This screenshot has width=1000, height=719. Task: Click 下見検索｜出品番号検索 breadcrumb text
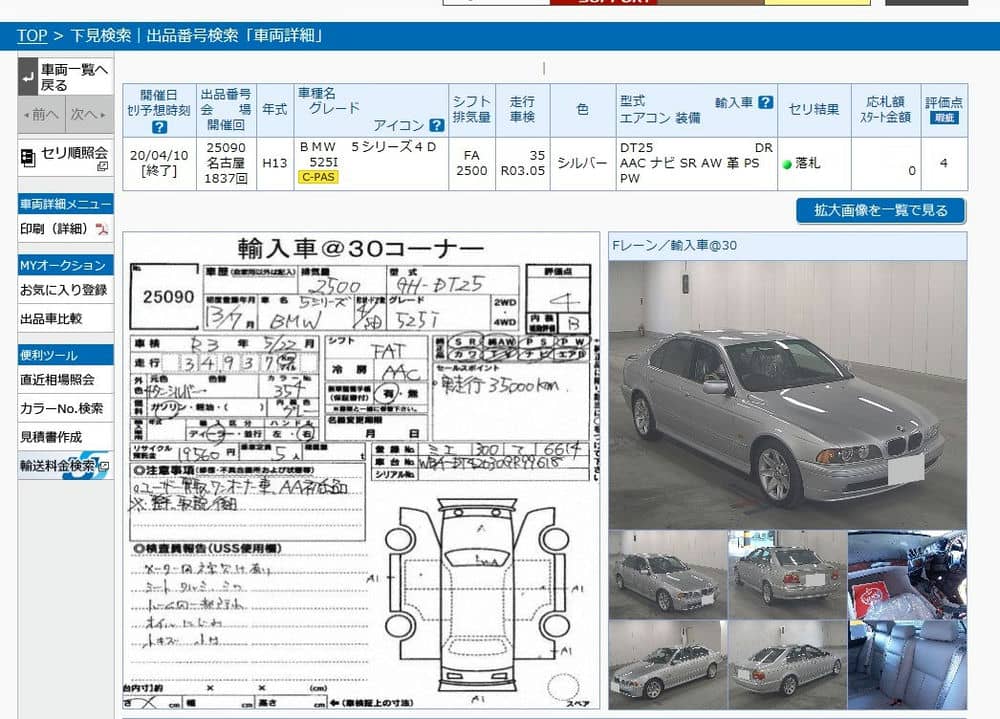click(153, 35)
